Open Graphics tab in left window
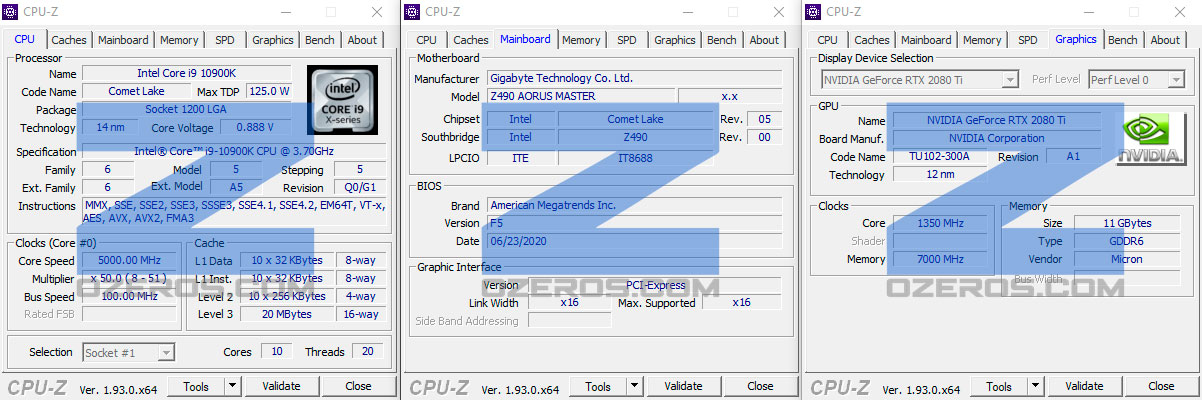Viewport: 1202px width, 400px height. [x=273, y=40]
